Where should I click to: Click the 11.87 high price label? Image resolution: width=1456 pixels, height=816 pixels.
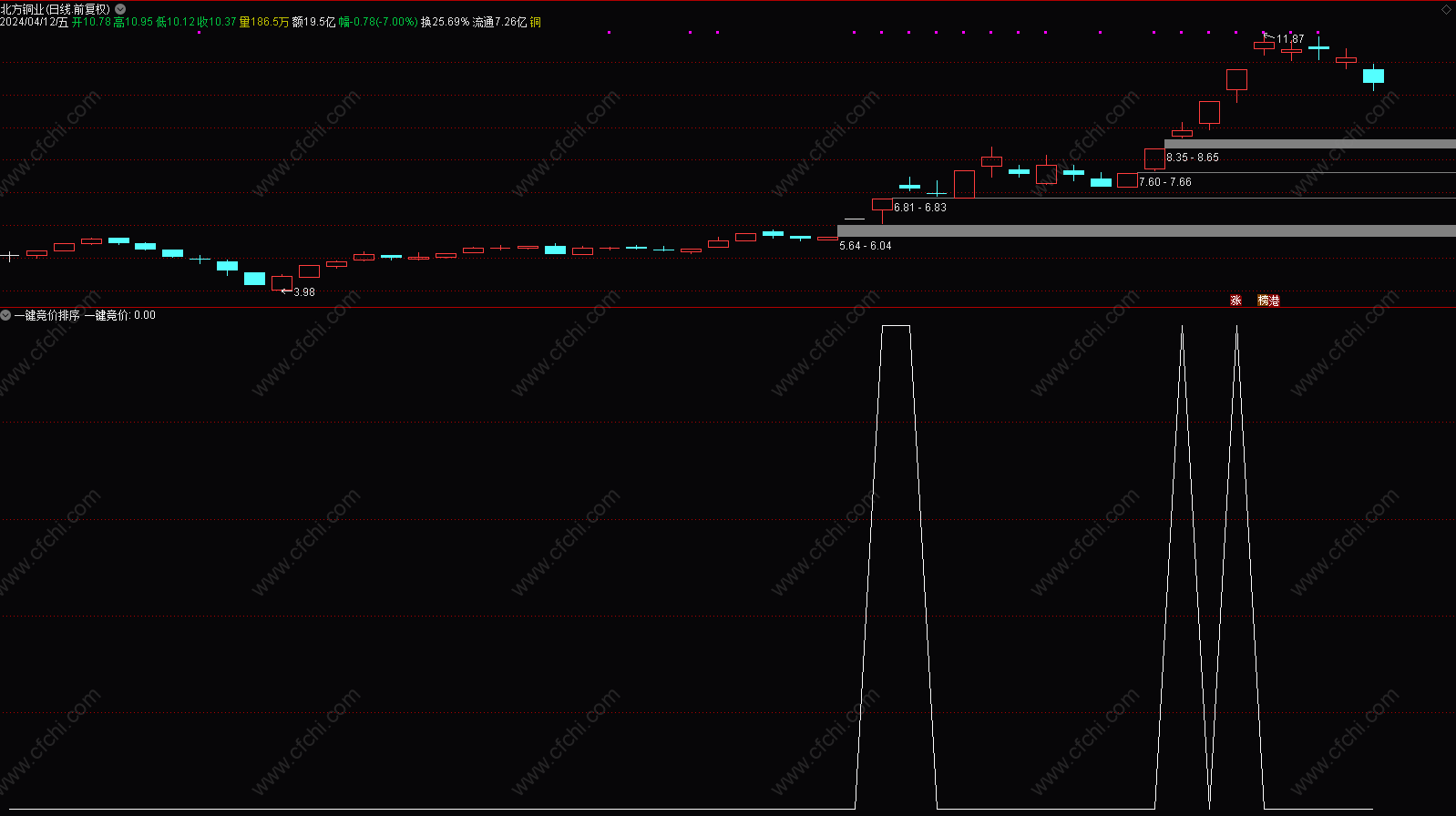click(x=1290, y=39)
